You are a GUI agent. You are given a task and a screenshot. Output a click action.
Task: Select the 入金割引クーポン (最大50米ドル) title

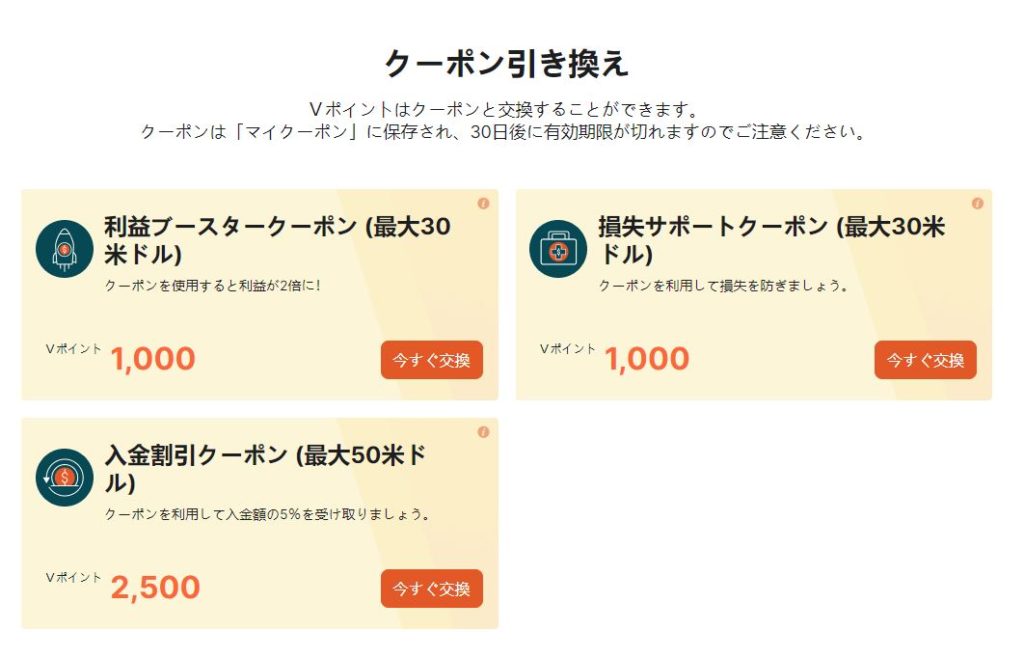[x=266, y=469]
